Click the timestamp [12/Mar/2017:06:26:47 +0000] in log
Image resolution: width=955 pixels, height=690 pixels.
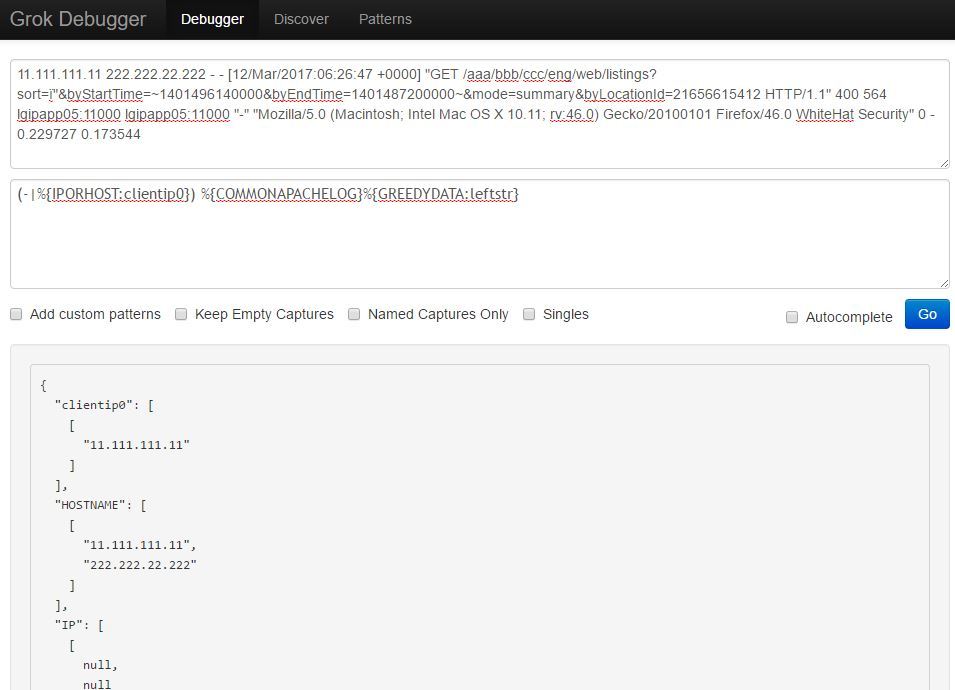coord(324,74)
